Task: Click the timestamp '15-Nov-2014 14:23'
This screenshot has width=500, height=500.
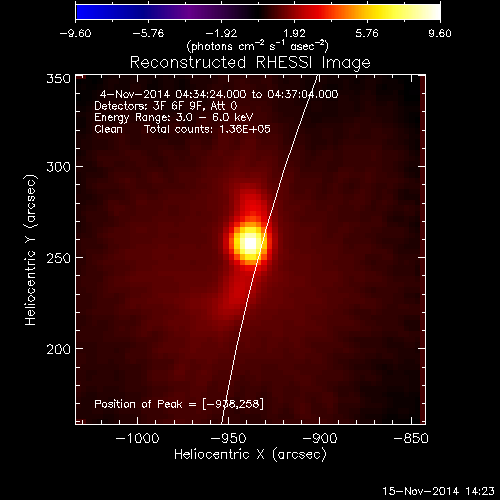Action: pos(438,491)
